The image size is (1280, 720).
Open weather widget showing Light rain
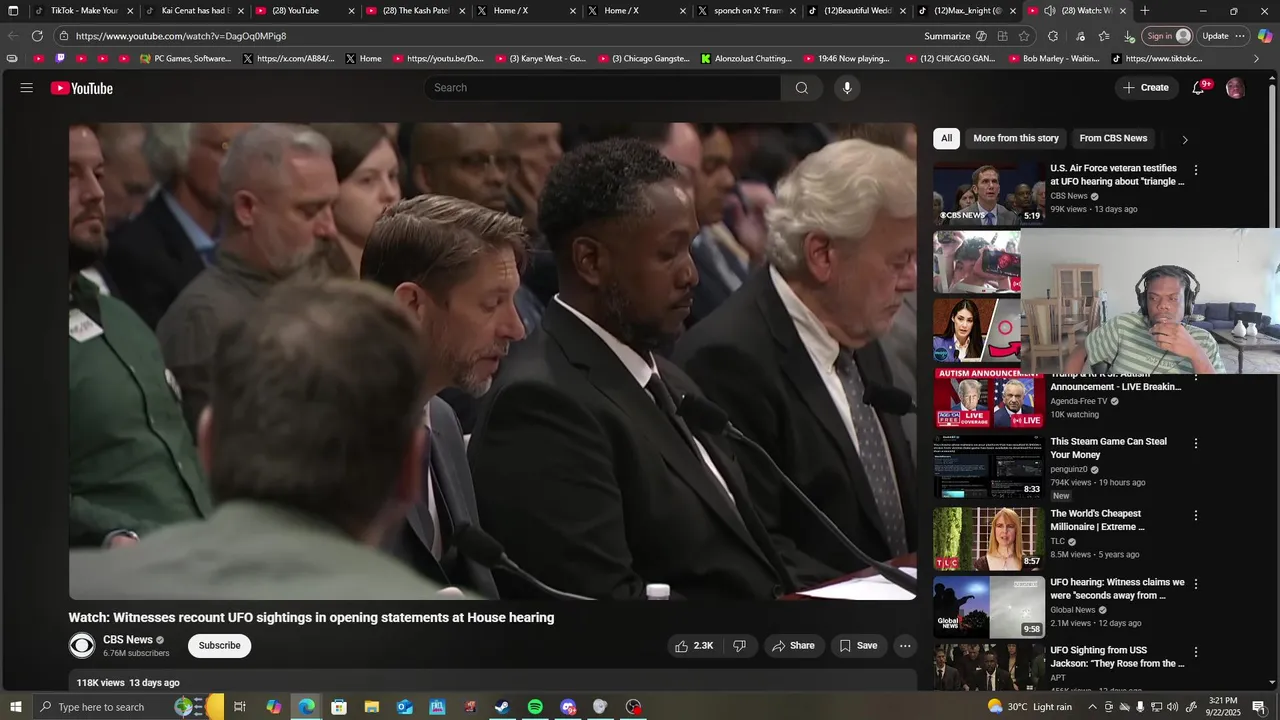point(1028,707)
